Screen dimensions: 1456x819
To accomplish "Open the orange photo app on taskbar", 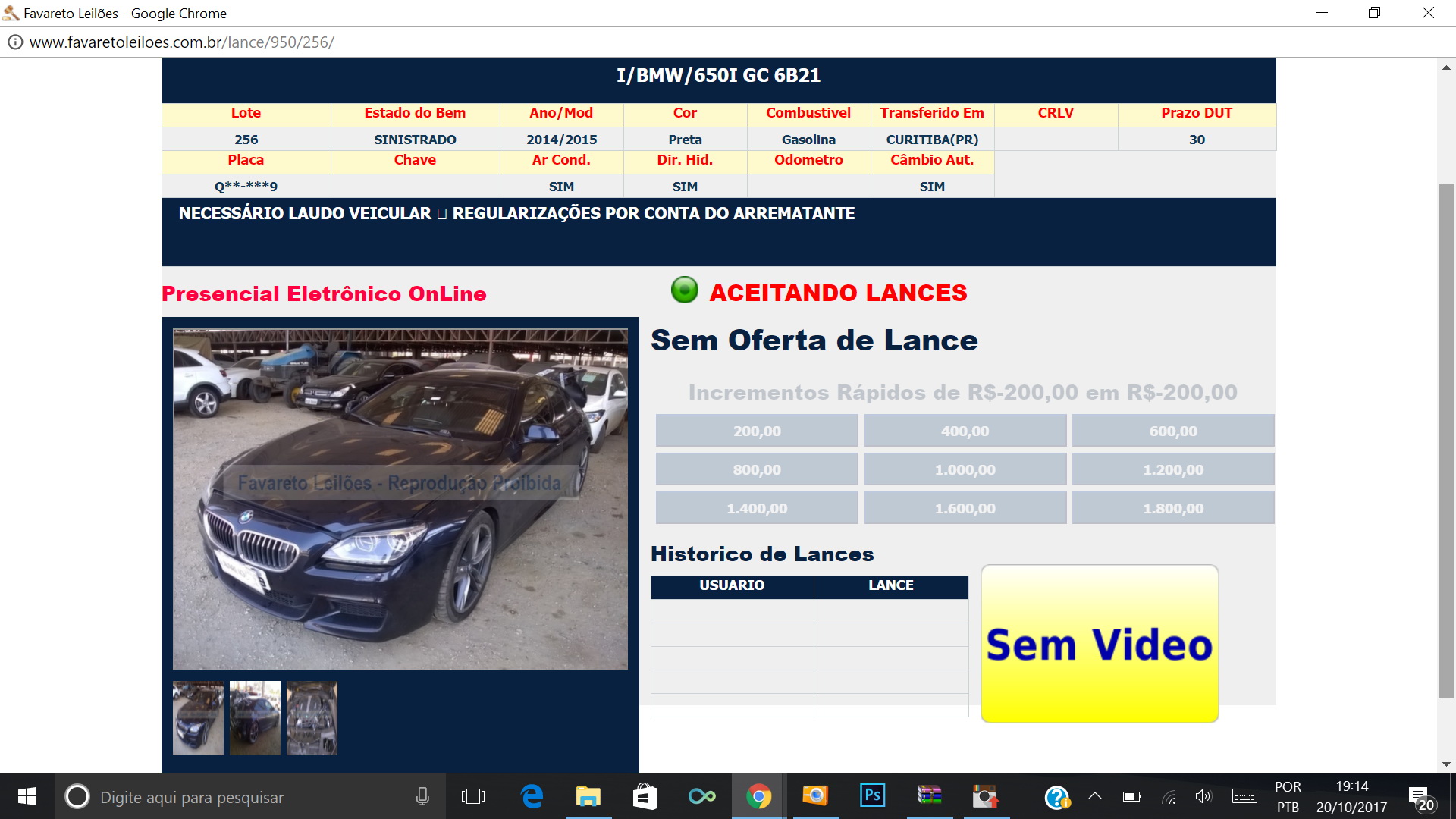I will tap(815, 795).
